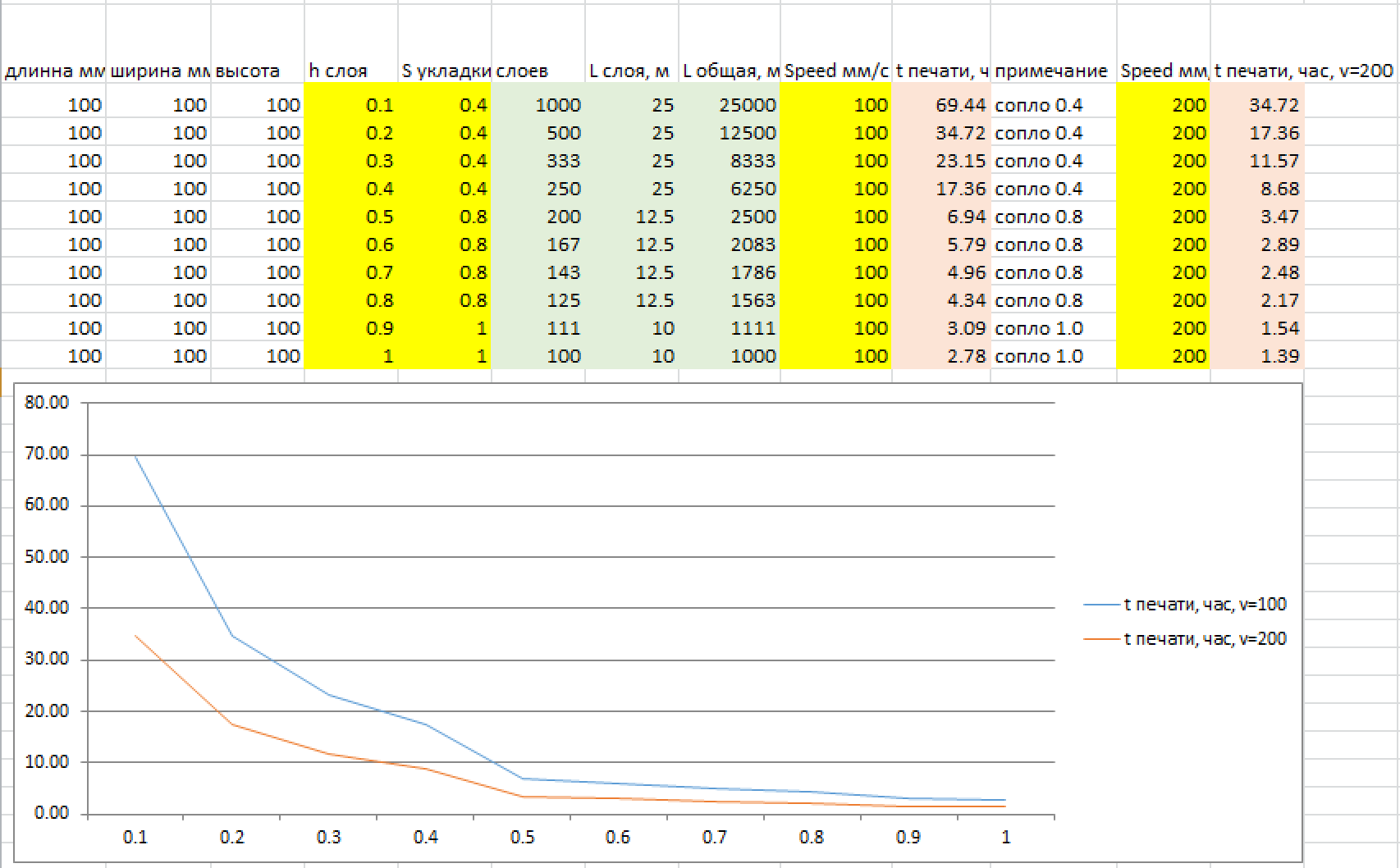Select legend entry 't печати, час, v=100'
The image size is (1400, 868).
click(x=1204, y=605)
